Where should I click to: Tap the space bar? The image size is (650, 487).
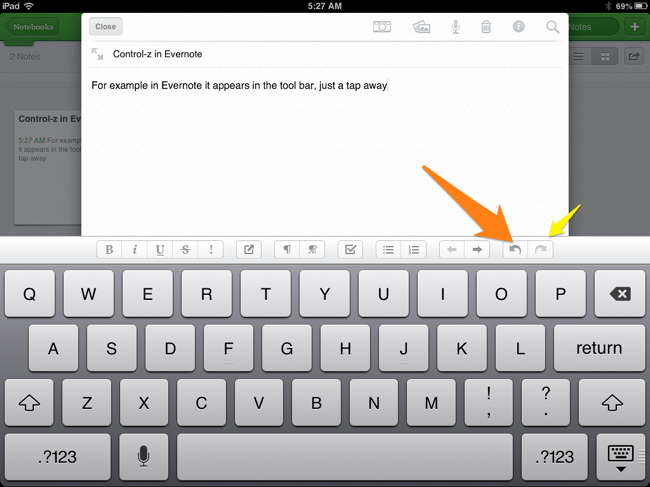(x=345, y=457)
